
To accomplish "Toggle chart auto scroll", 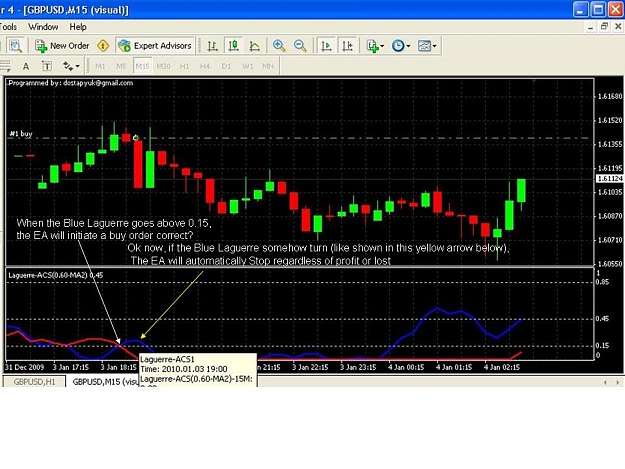I will pos(326,46).
